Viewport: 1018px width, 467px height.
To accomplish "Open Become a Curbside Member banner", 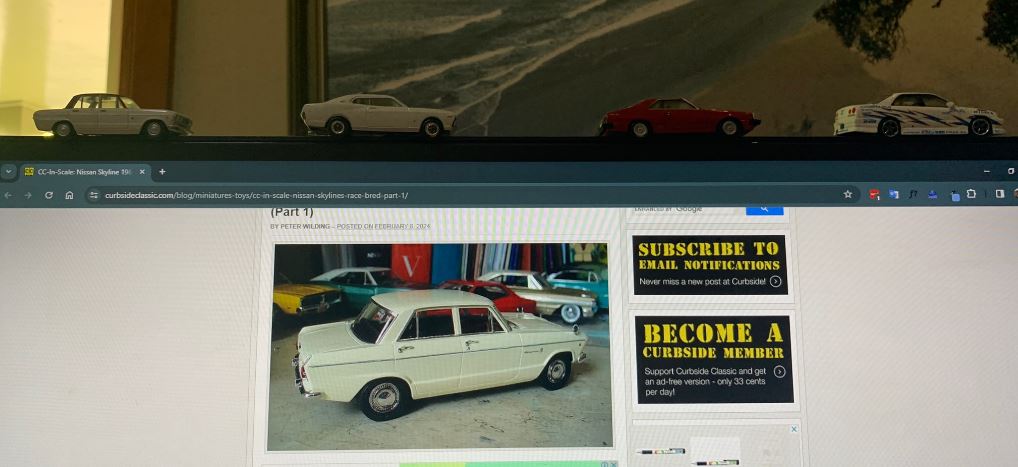I will (x=714, y=359).
